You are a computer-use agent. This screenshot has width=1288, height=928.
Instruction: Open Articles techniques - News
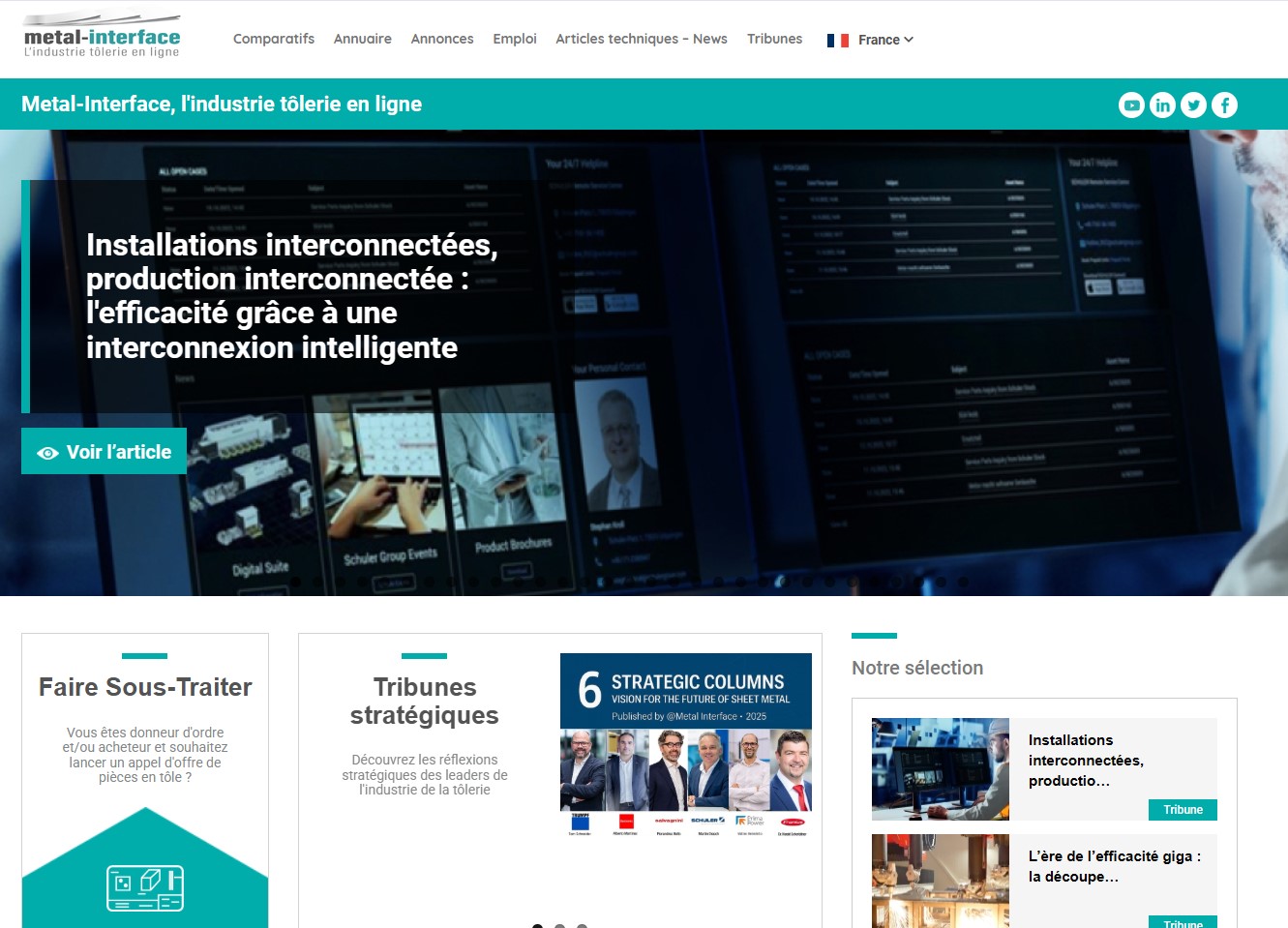coord(642,39)
